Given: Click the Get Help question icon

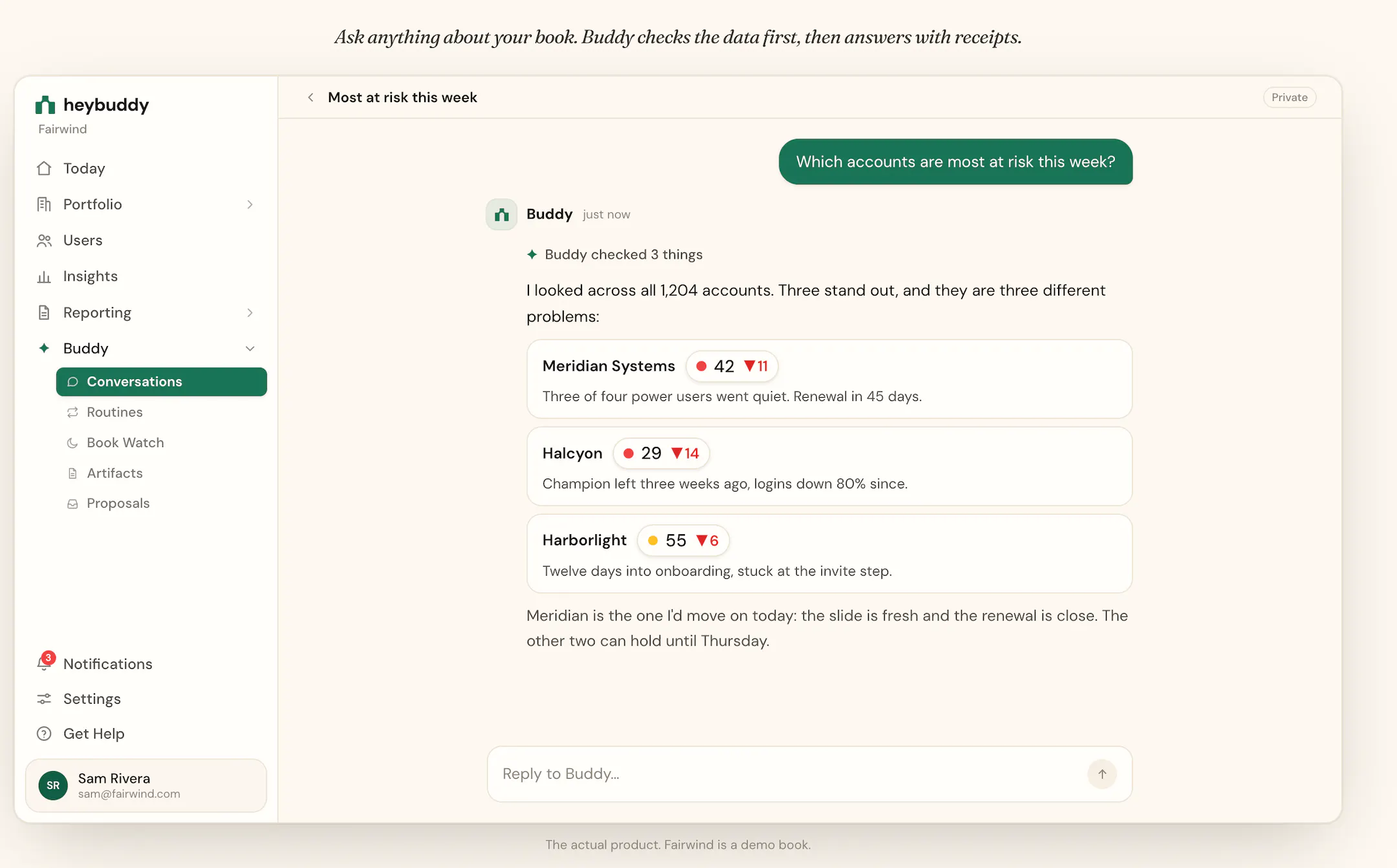Looking at the screenshot, I should pyautogui.click(x=44, y=733).
